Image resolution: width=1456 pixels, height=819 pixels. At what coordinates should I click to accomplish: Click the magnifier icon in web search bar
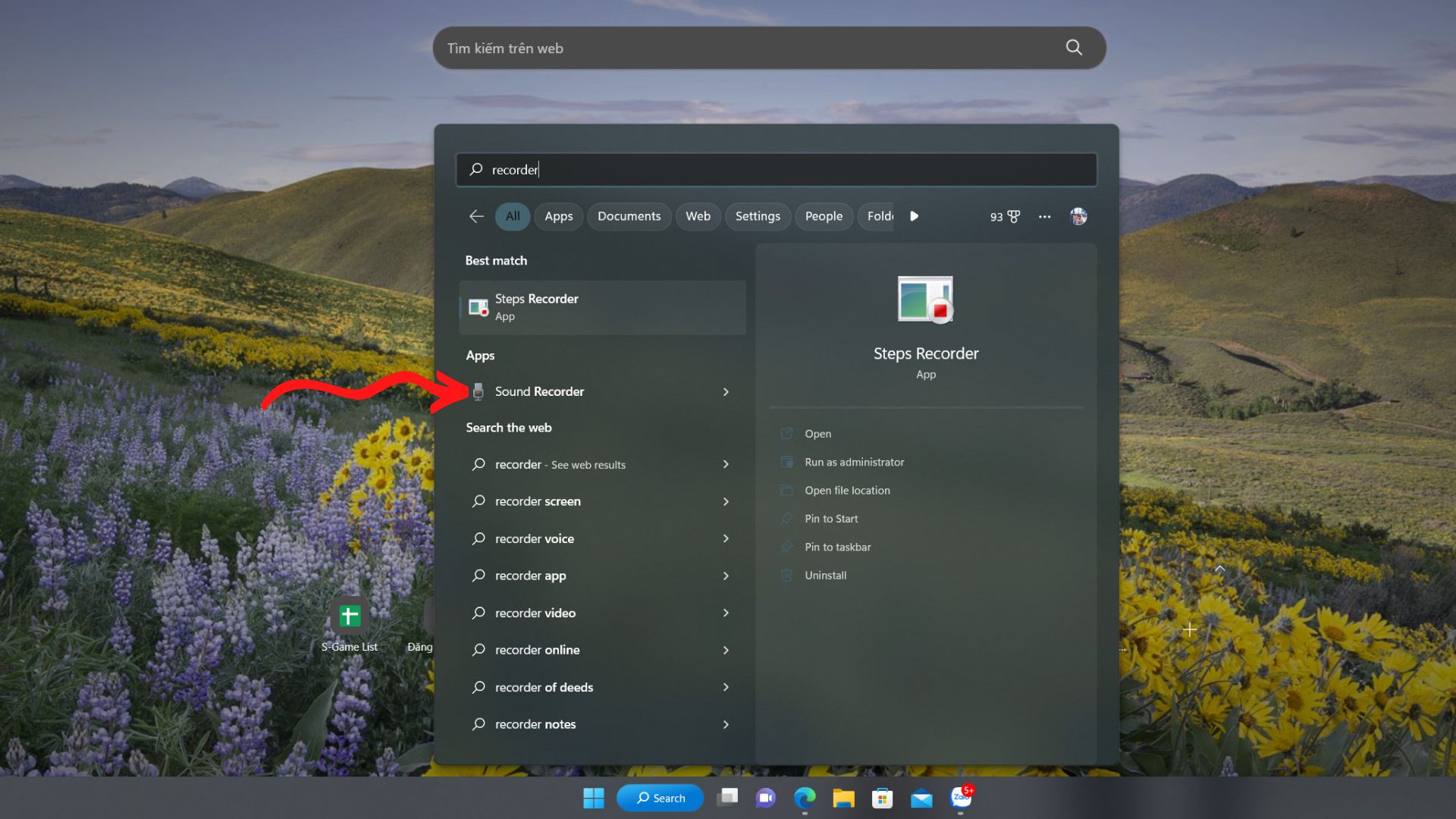(x=1074, y=47)
